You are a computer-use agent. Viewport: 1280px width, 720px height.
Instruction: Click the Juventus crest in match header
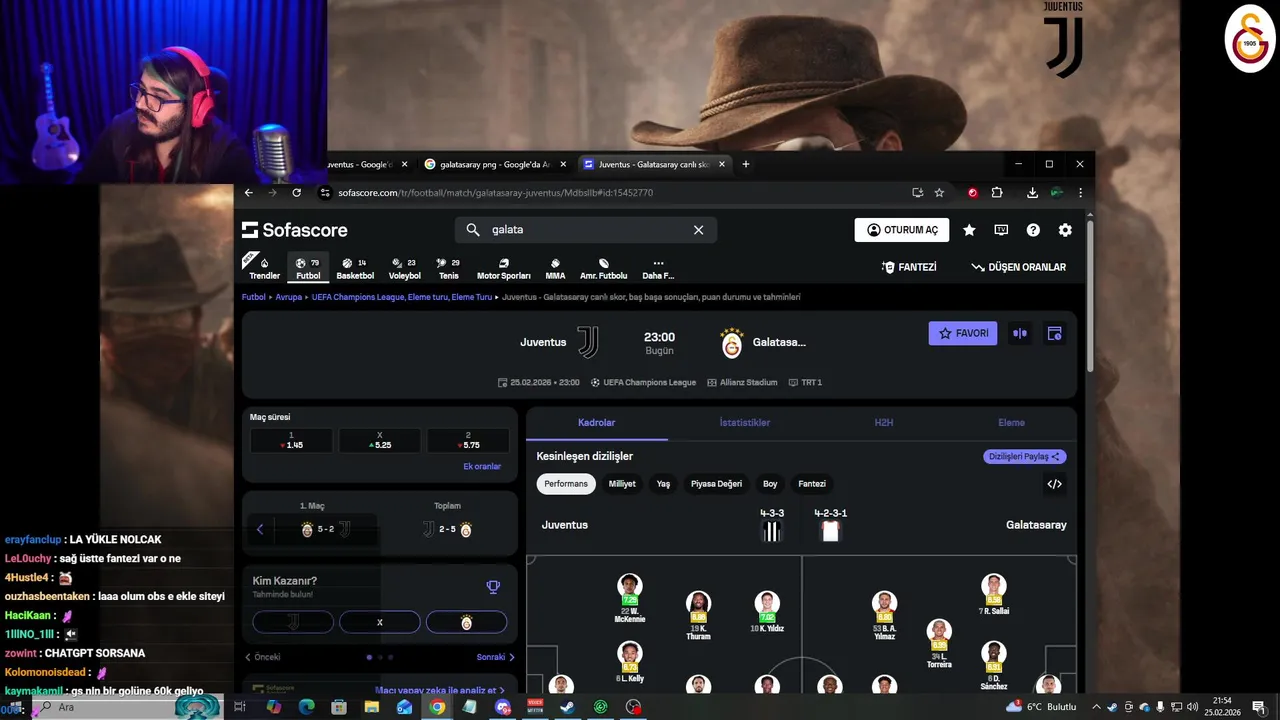click(x=588, y=342)
